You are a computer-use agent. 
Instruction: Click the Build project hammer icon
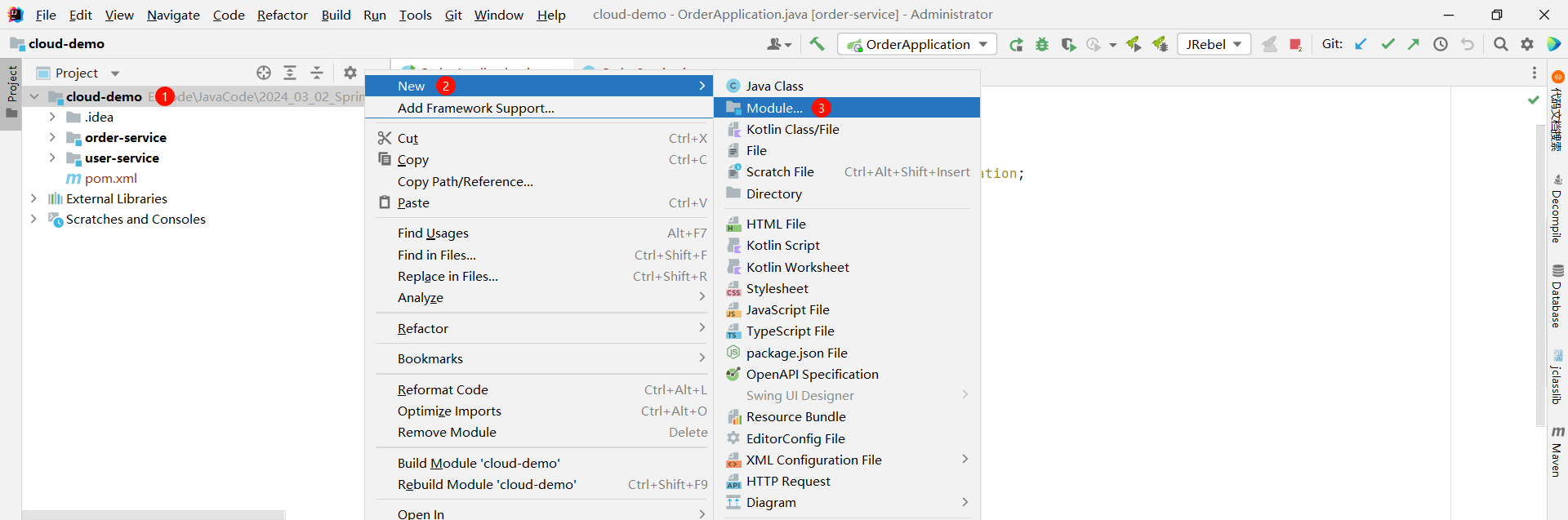pos(817,44)
